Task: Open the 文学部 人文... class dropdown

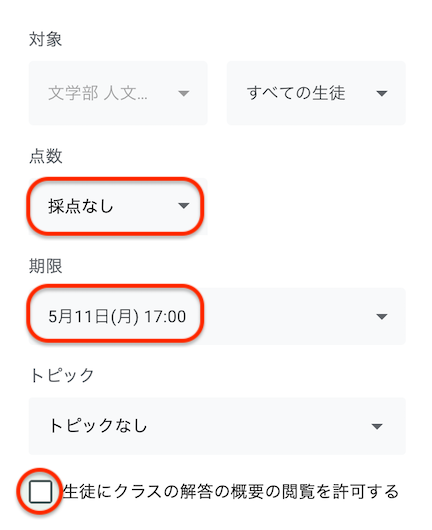Action: click(x=118, y=93)
